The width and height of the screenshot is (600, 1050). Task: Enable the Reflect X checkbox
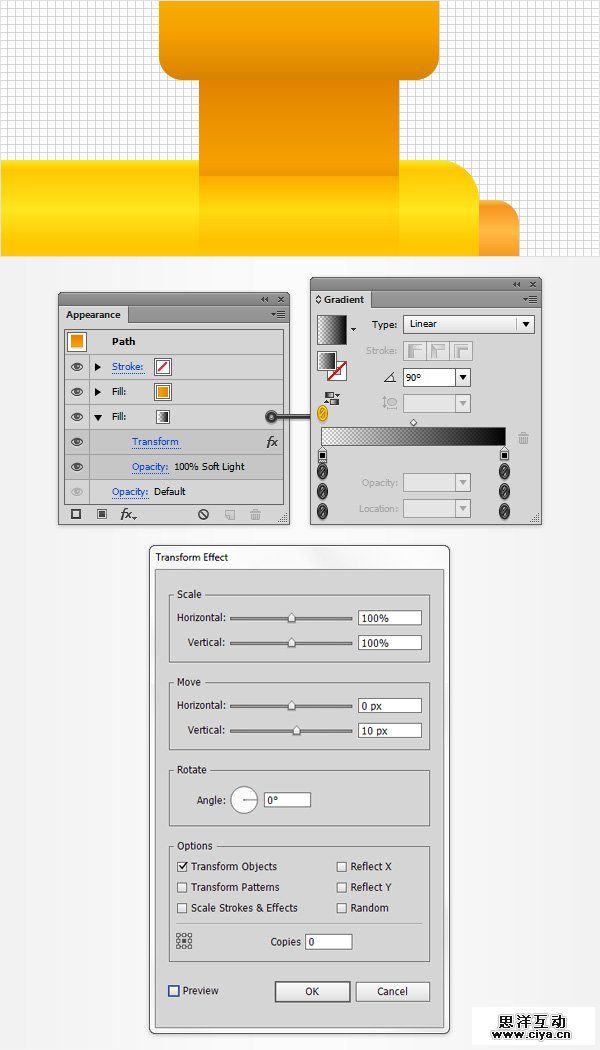tap(342, 867)
